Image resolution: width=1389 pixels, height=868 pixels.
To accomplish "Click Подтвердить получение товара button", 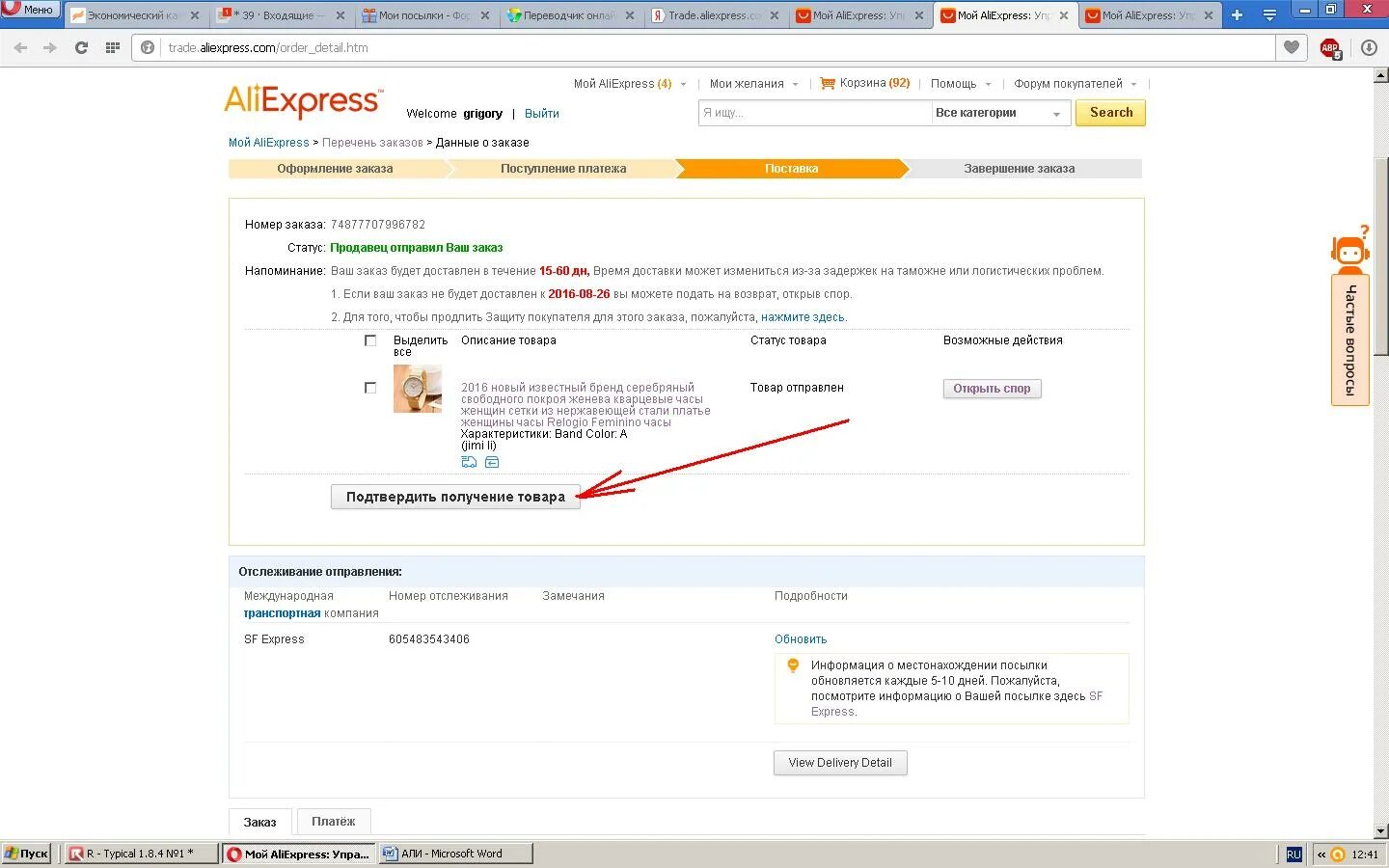I will [x=455, y=497].
